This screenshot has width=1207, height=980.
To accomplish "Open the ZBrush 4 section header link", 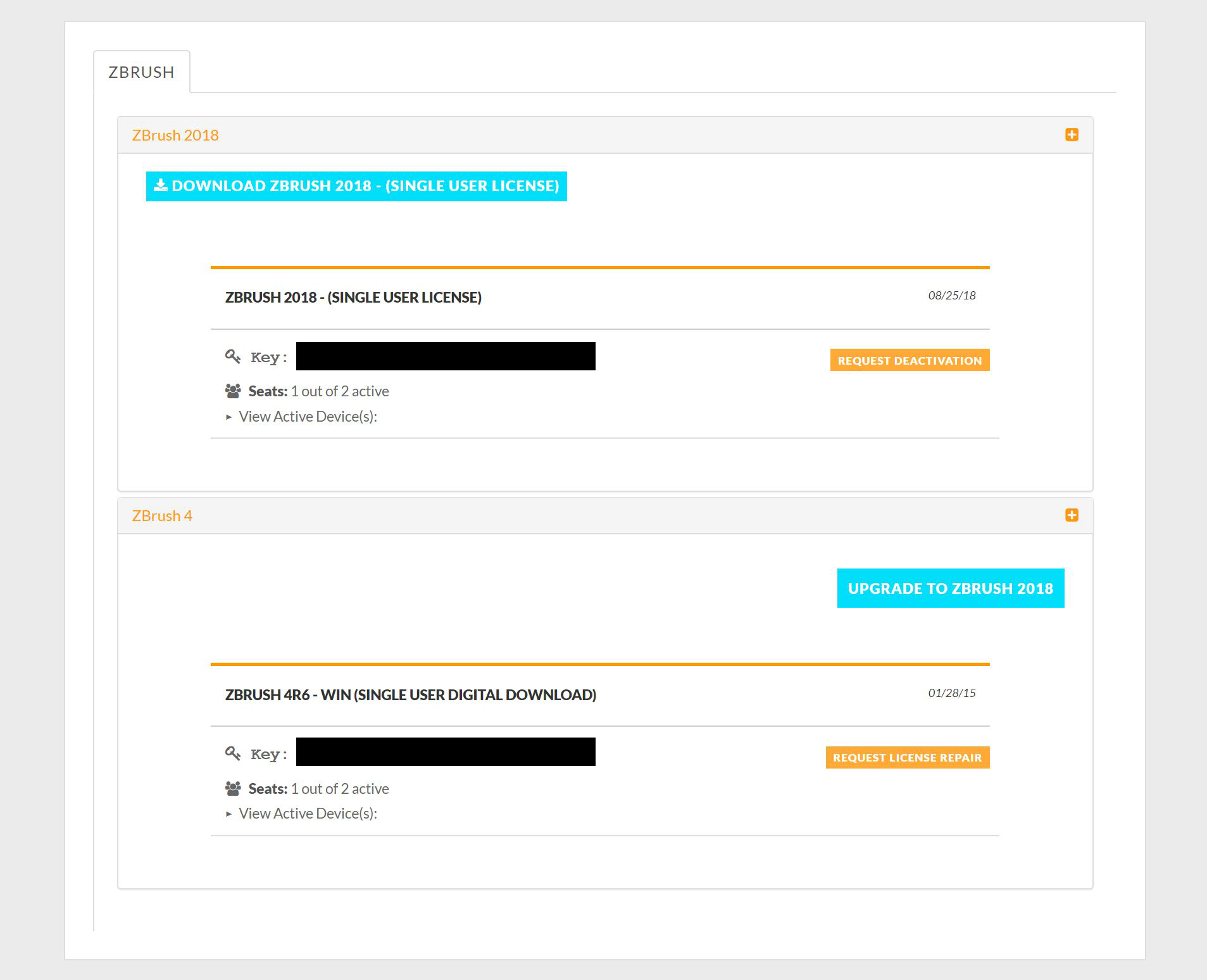I will tap(162, 516).
